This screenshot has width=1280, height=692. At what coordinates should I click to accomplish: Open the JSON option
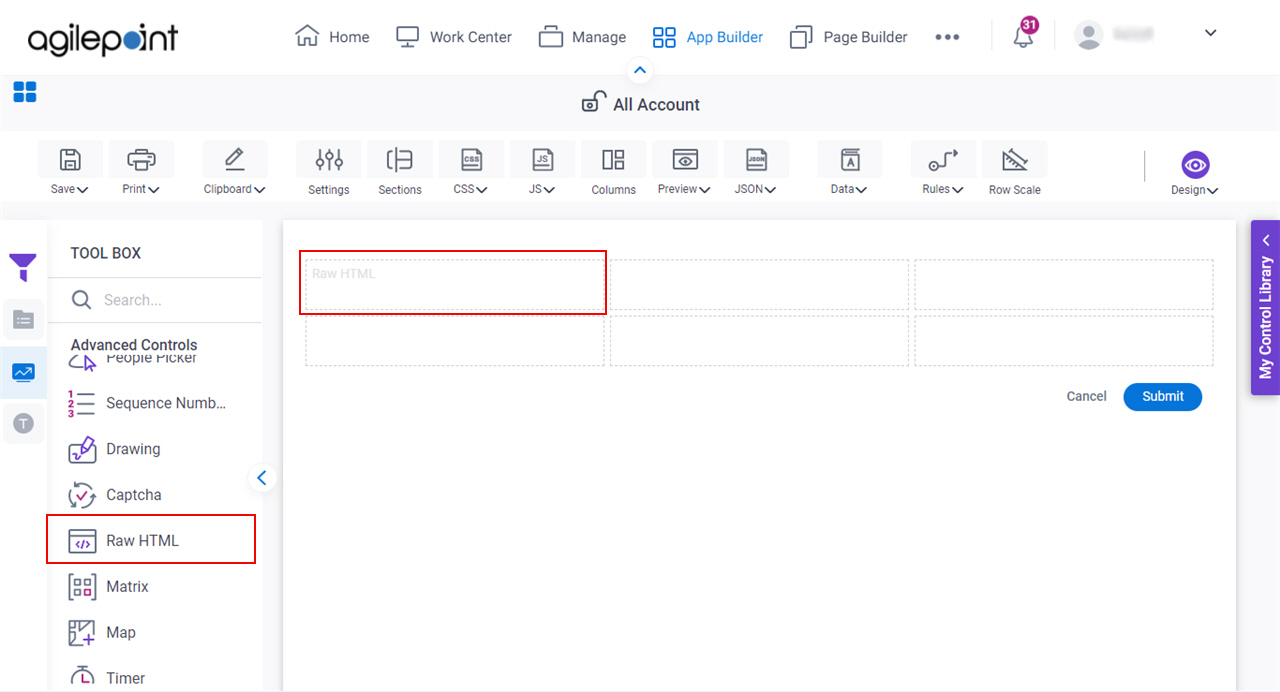point(756,168)
